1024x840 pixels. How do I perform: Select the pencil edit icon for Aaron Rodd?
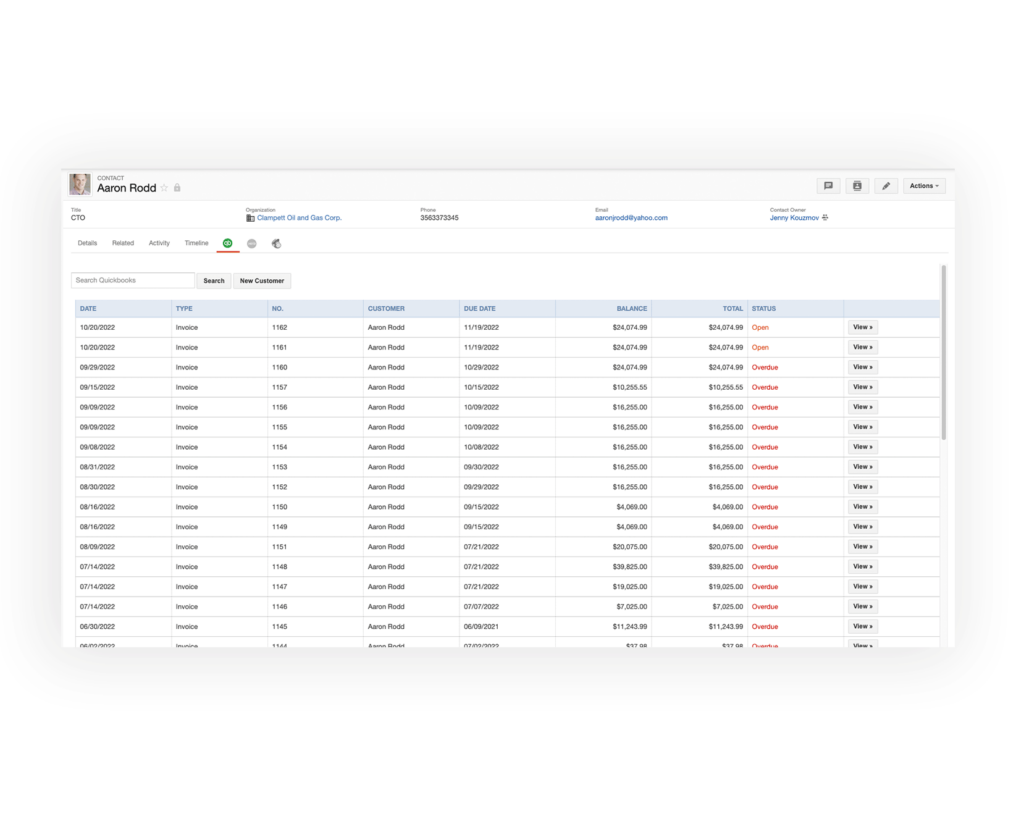pos(886,185)
